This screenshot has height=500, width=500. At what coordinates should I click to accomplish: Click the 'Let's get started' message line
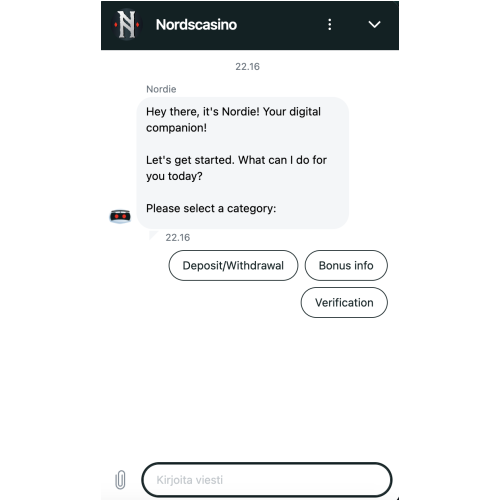pyautogui.click(x=236, y=160)
